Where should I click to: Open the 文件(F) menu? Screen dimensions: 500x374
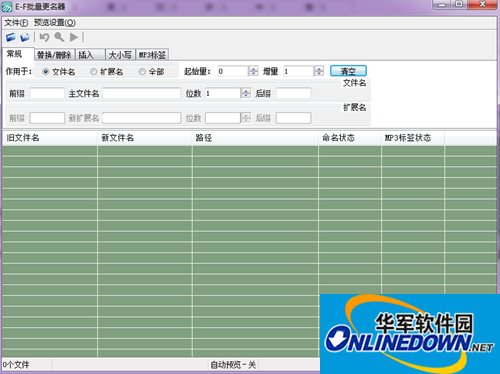pyautogui.click(x=16, y=23)
